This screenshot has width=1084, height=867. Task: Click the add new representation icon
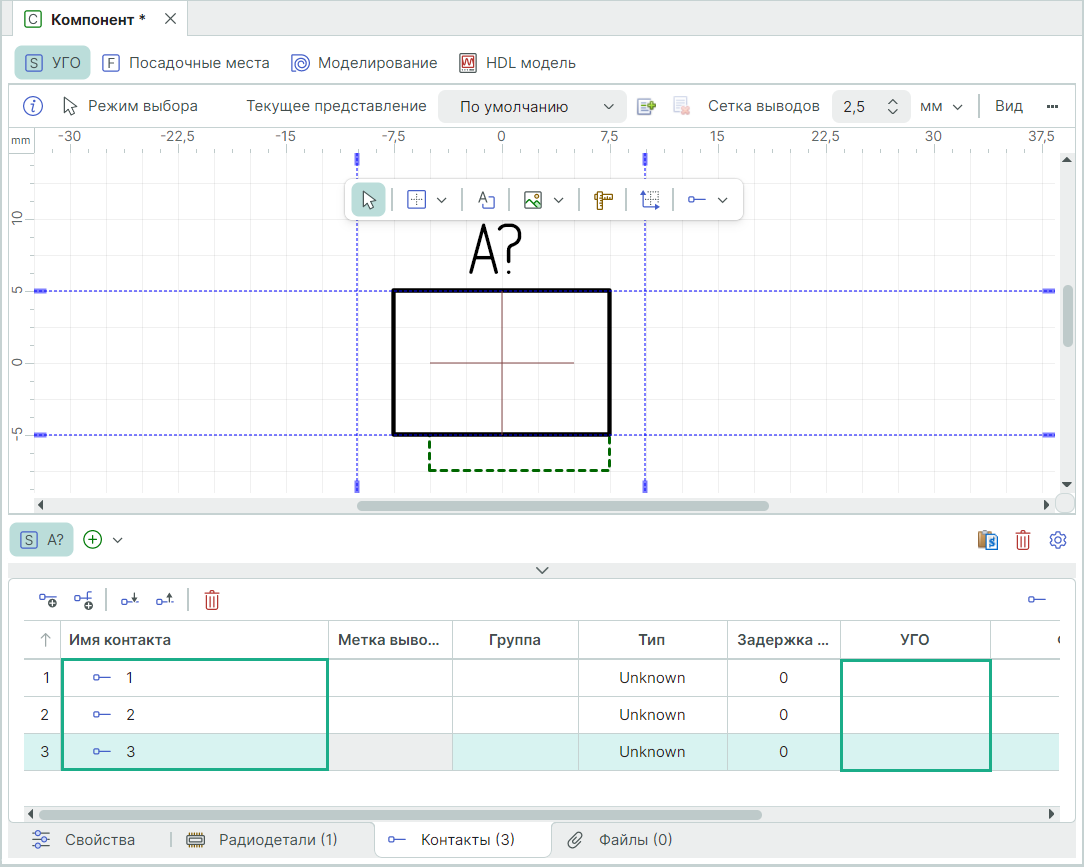tap(646, 106)
